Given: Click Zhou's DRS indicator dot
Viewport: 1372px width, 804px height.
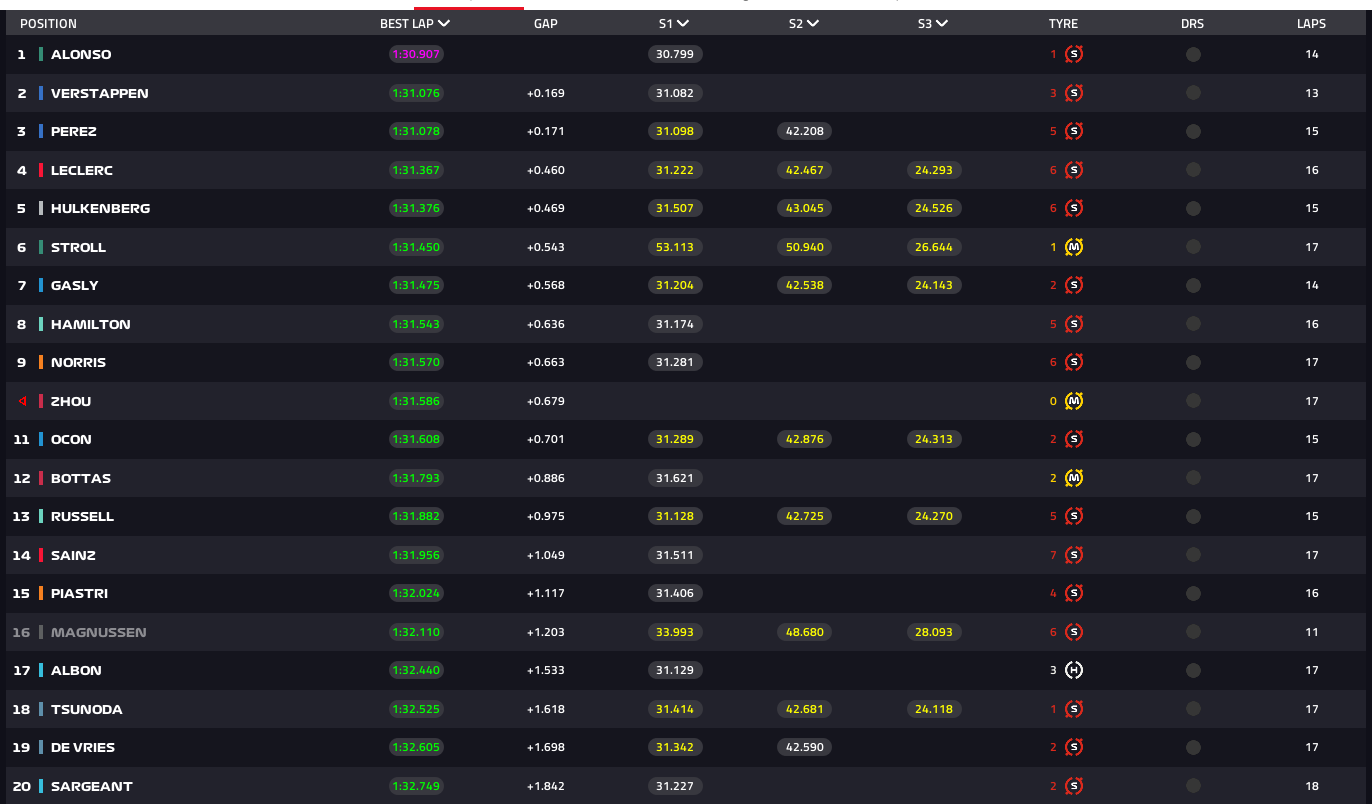Looking at the screenshot, I should 1193,401.
